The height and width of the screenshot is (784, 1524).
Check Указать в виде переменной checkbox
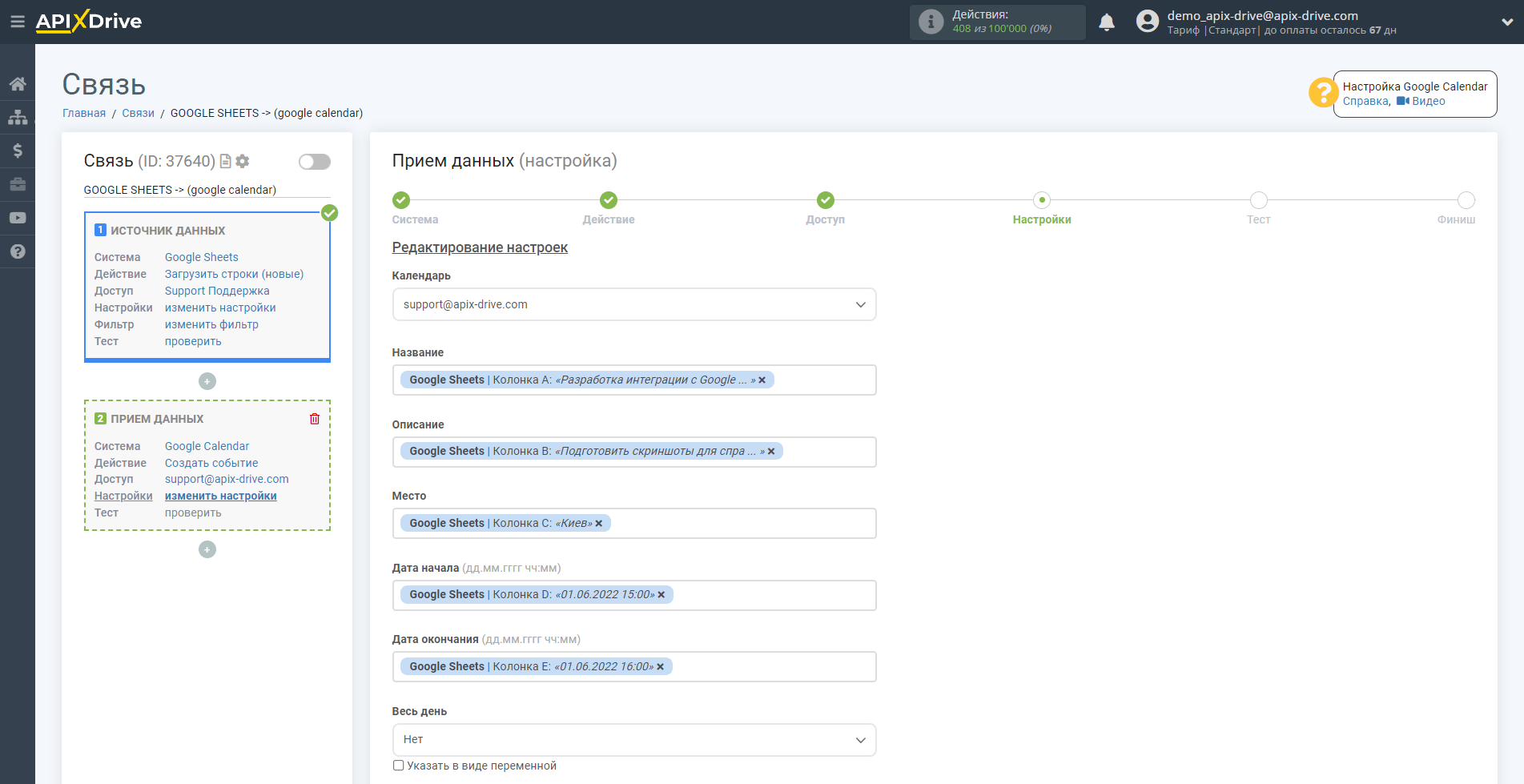point(399,766)
